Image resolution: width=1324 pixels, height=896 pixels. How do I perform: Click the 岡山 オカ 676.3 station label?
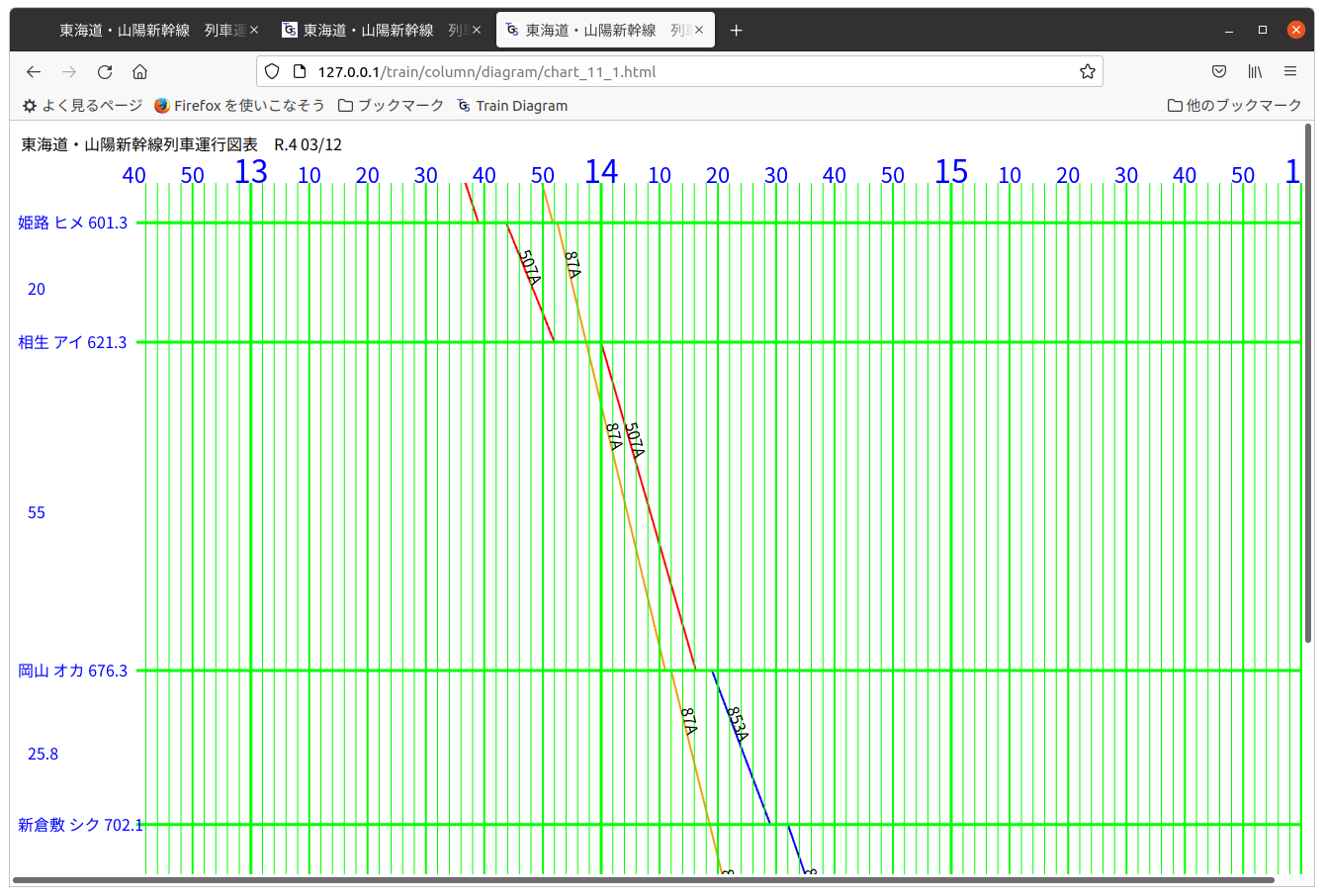73,672
